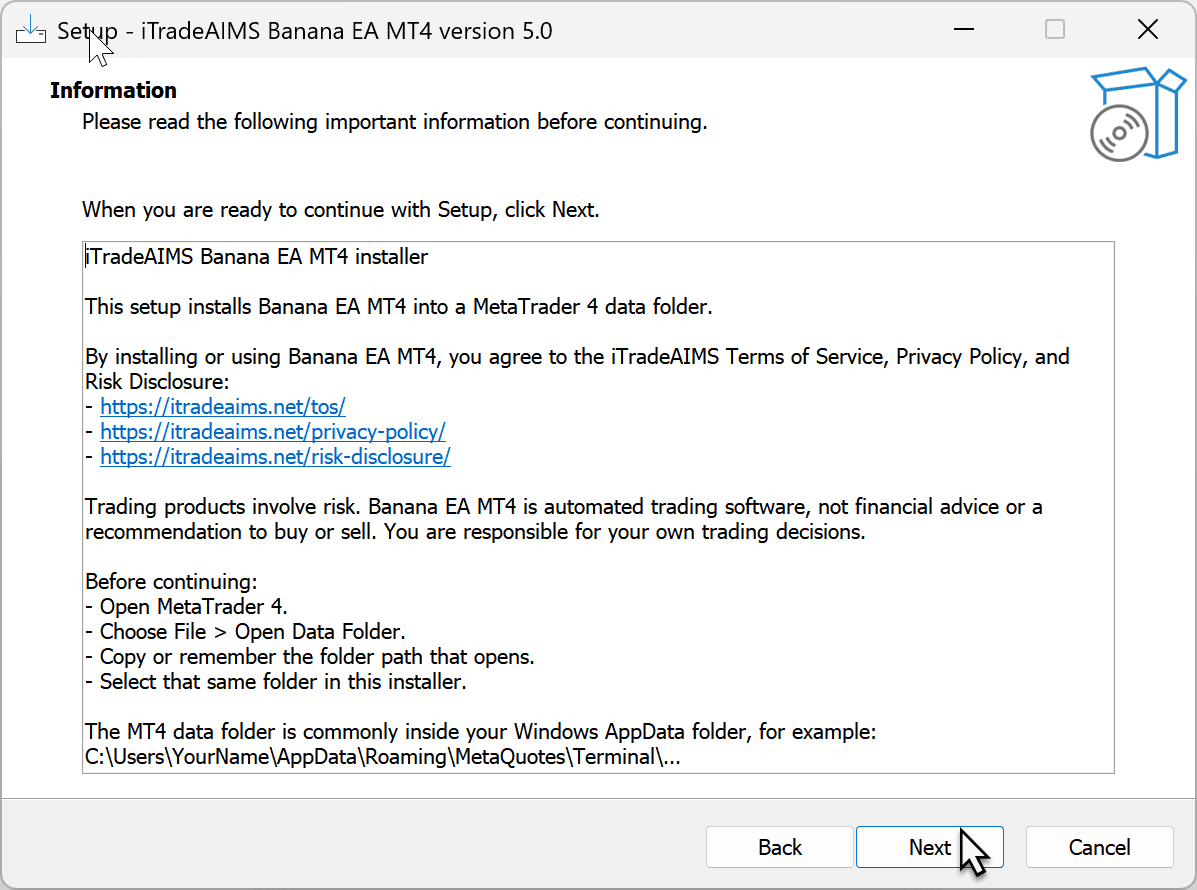Click the "- Open MetaTrader 4." line
The width and height of the screenshot is (1197, 890).
tap(186, 607)
